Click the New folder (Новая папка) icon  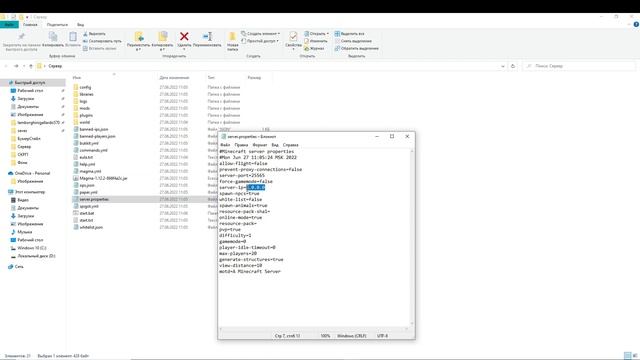(x=233, y=37)
